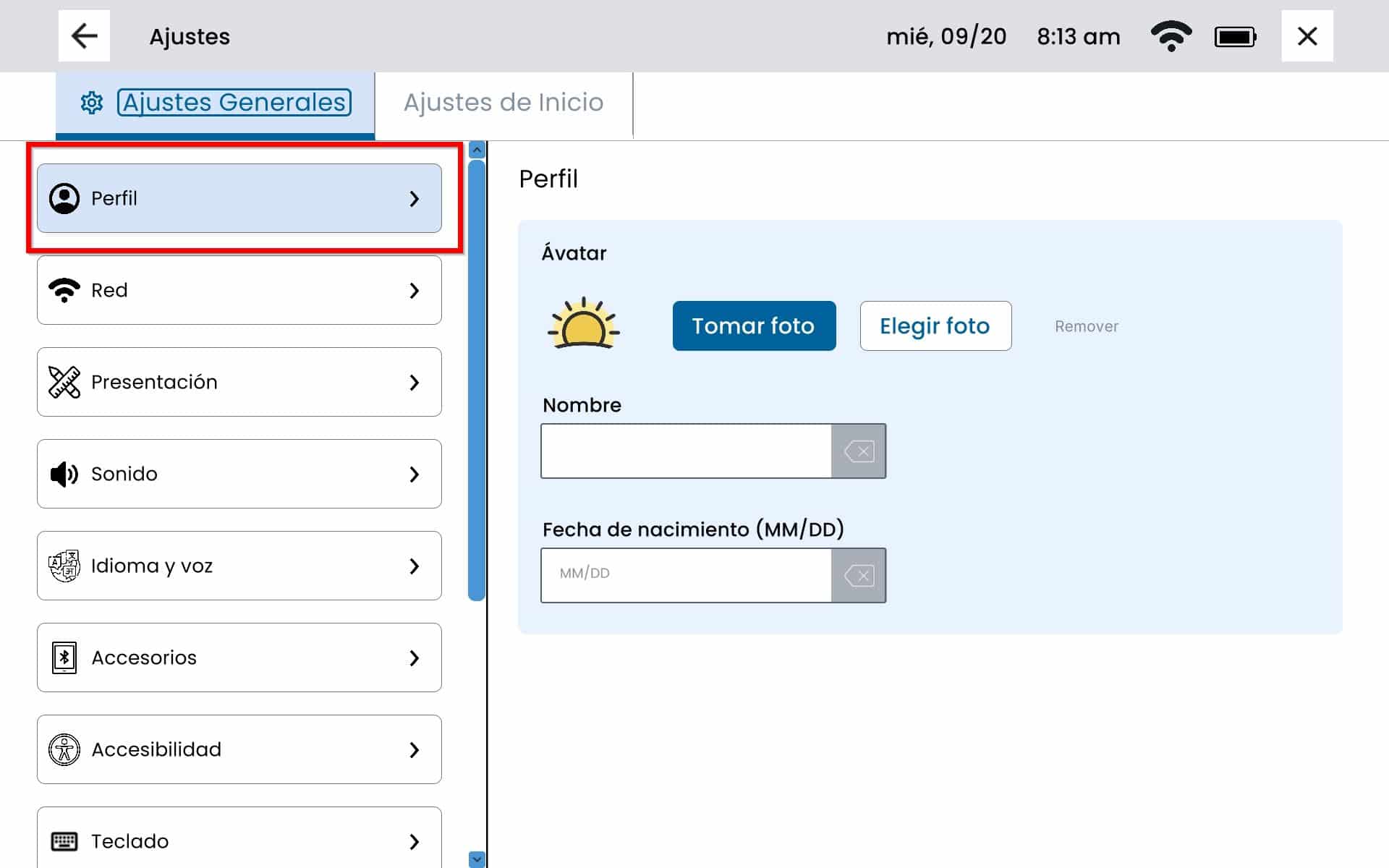Expand the Presentación chevron arrow
The image size is (1389, 868).
(414, 382)
